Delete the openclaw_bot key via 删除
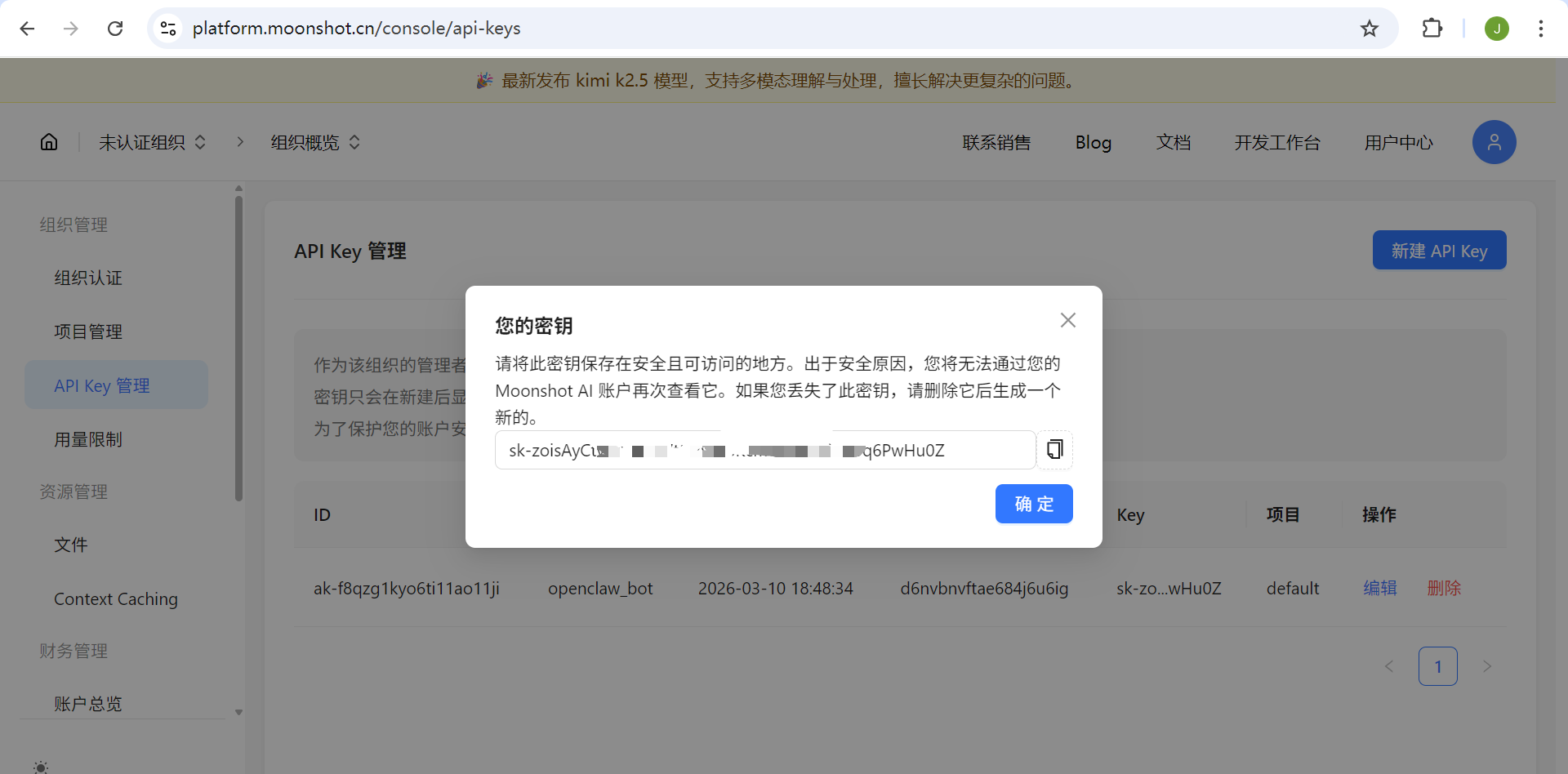The image size is (1568, 774). (1444, 588)
